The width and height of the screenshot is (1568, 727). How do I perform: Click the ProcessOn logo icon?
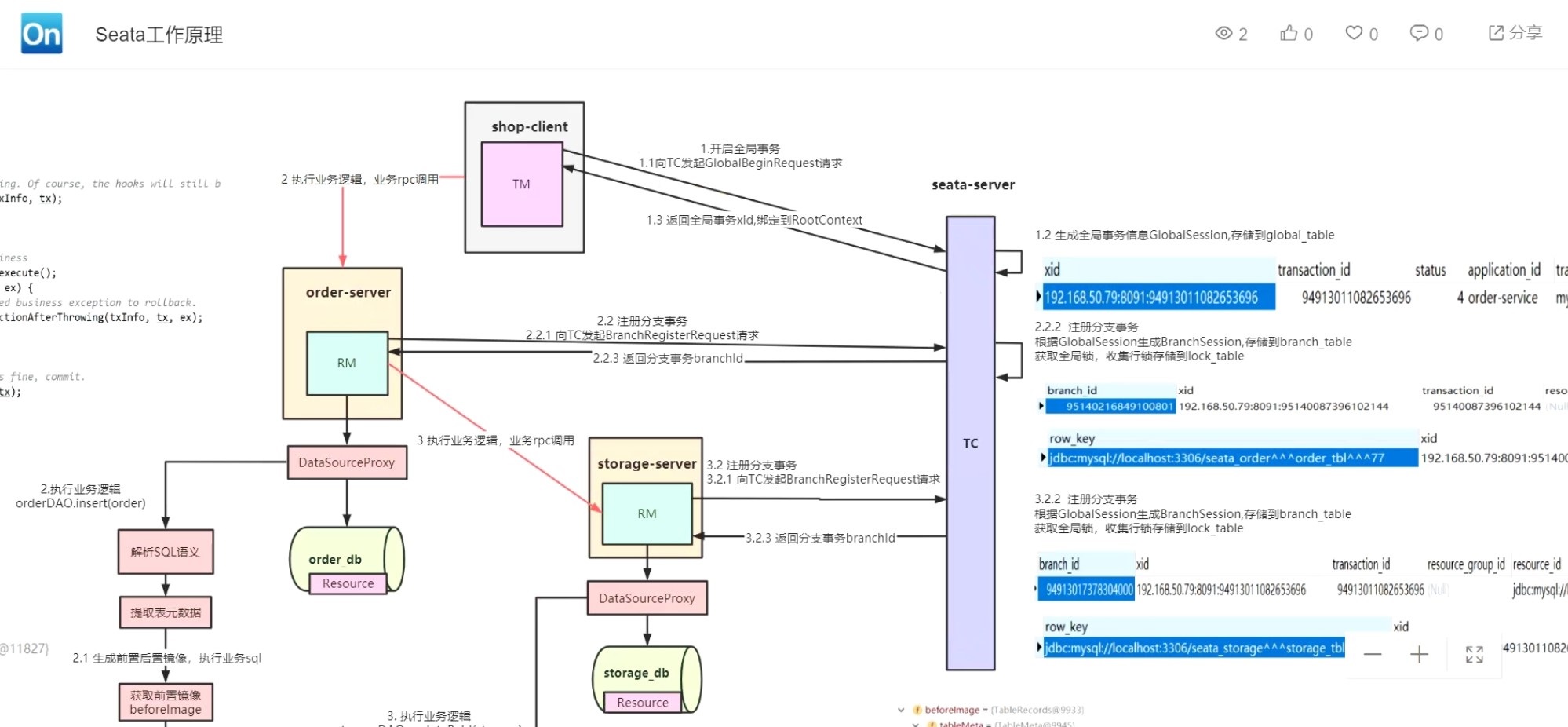[x=42, y=34]
